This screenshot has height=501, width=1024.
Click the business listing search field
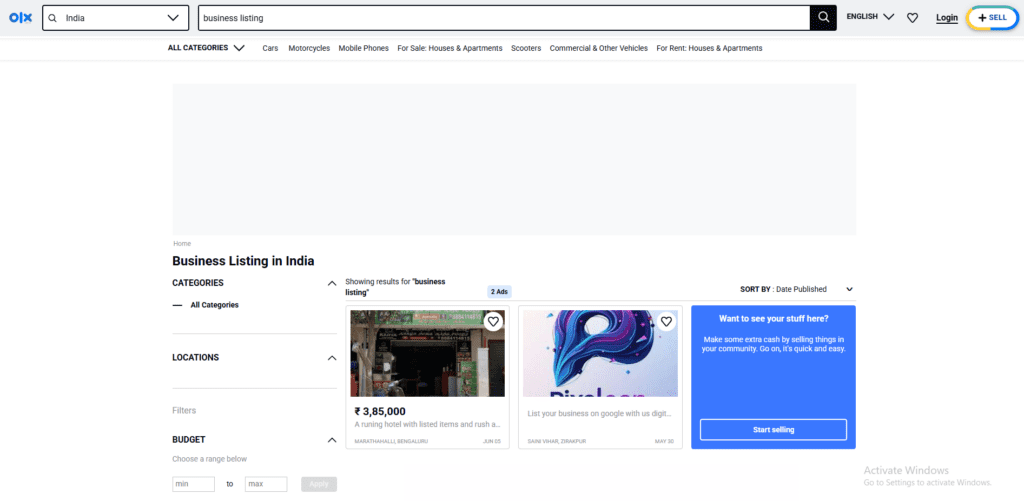pos(504,18)
